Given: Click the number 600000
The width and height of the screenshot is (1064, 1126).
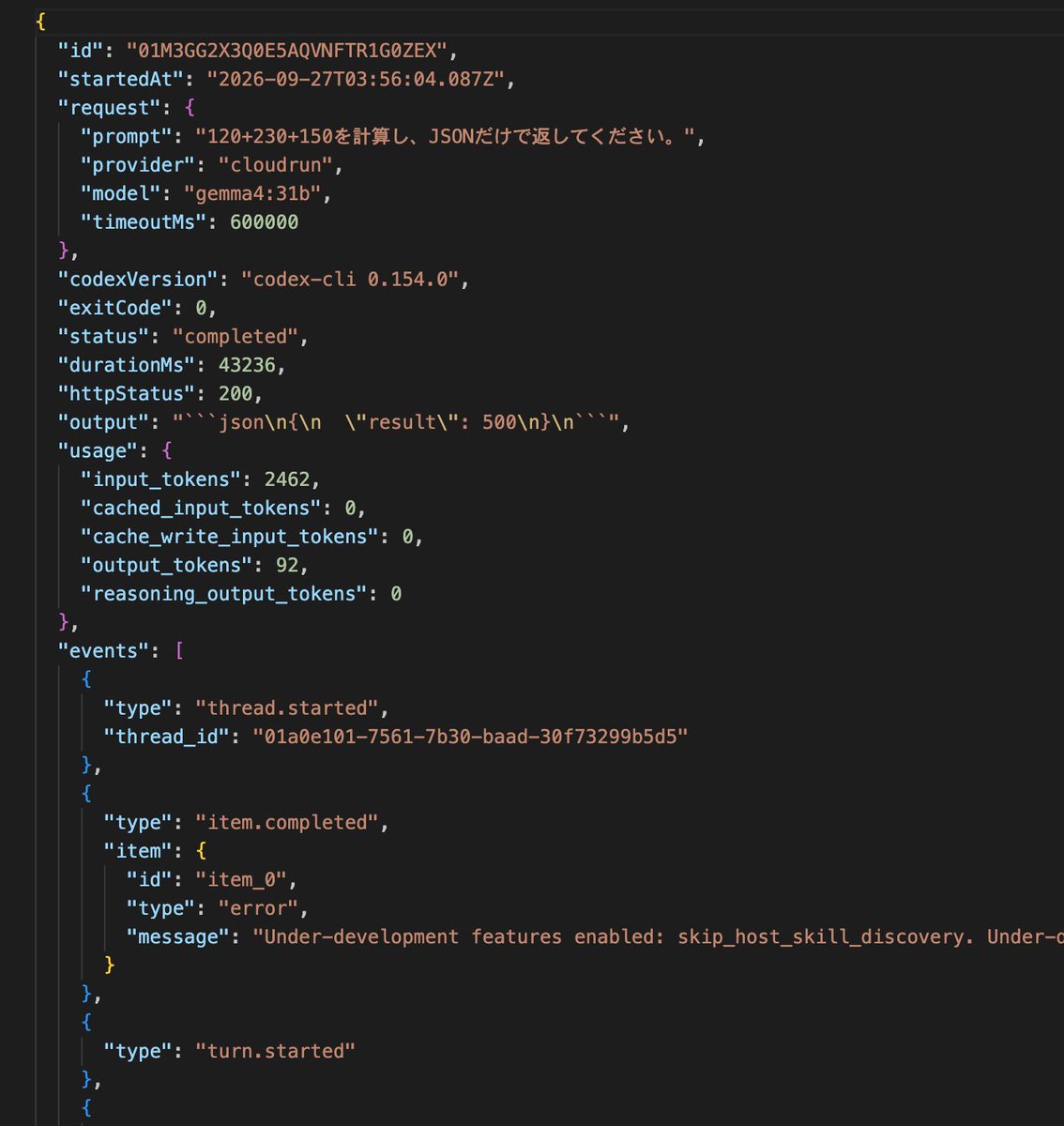Looking at the screenshot, I should [265, 221].
